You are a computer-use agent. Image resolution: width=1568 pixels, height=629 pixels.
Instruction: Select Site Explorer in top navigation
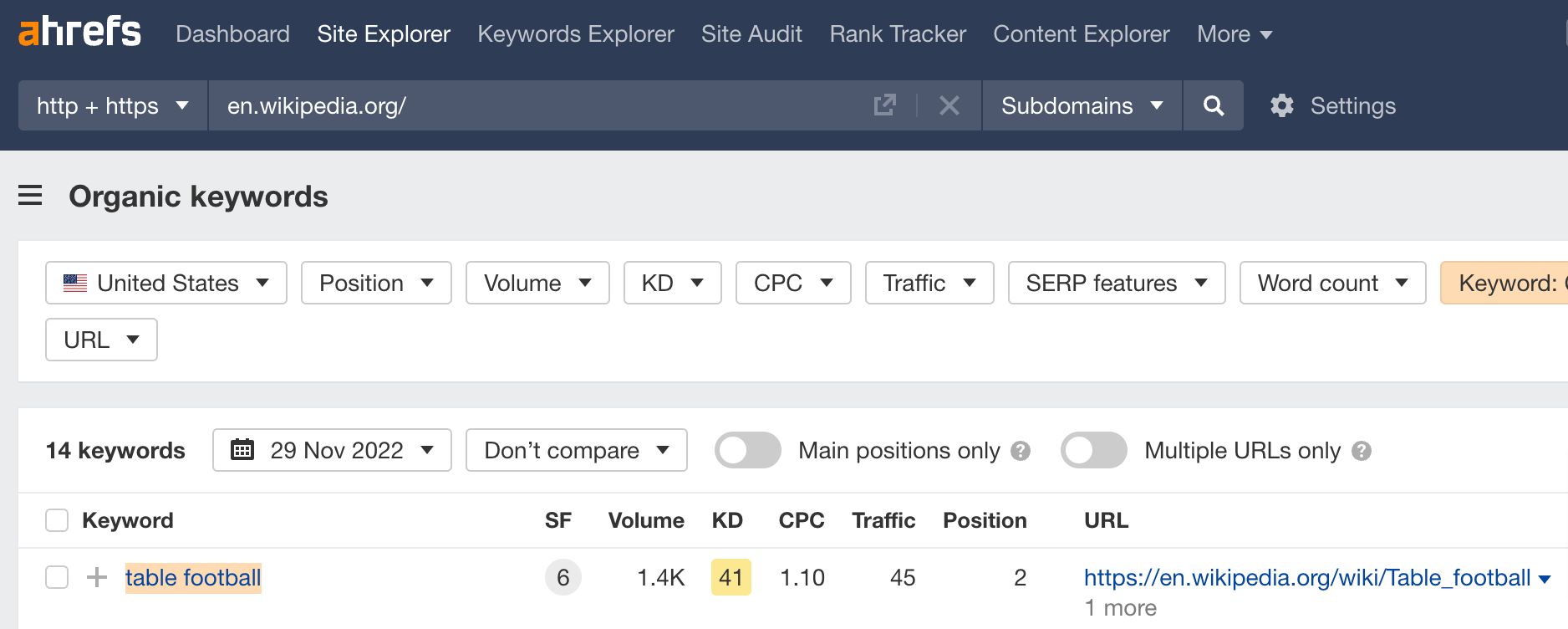(x=384, y=33)
